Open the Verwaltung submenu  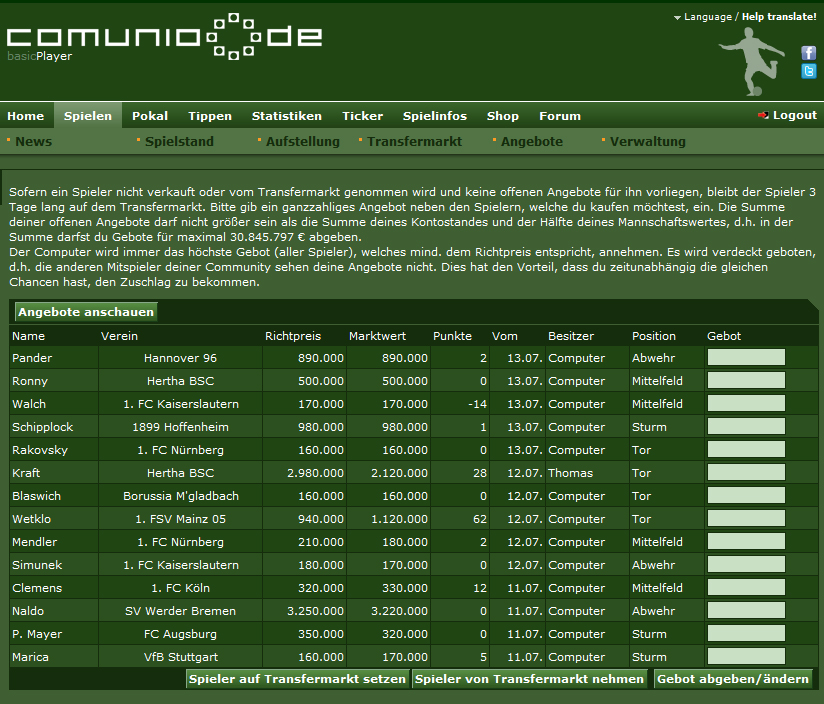(x=647, y=141)
